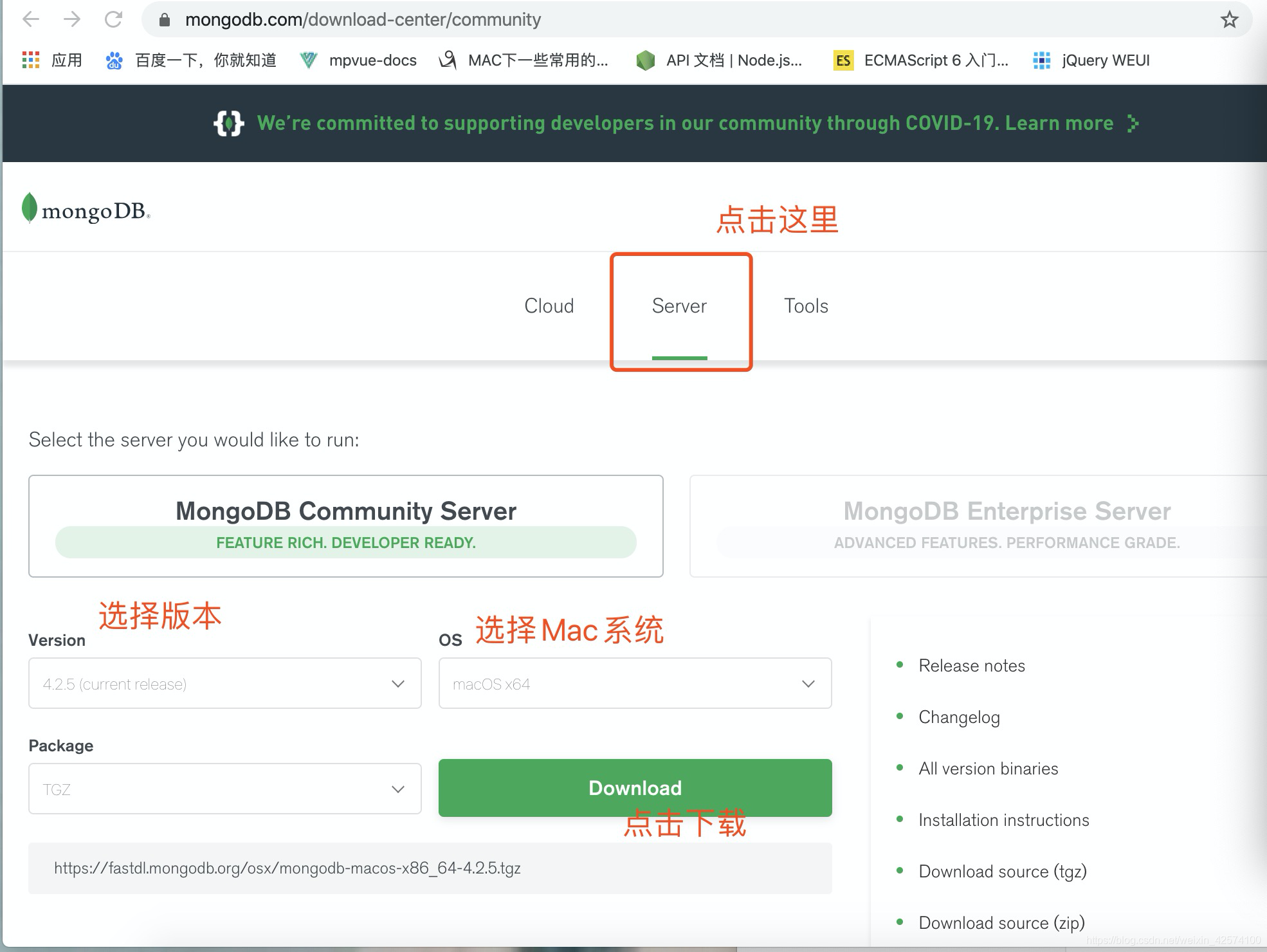Bookmark page with the star icon
The height and width of the screenshot is (952, 1267).
click(1229, 19)
